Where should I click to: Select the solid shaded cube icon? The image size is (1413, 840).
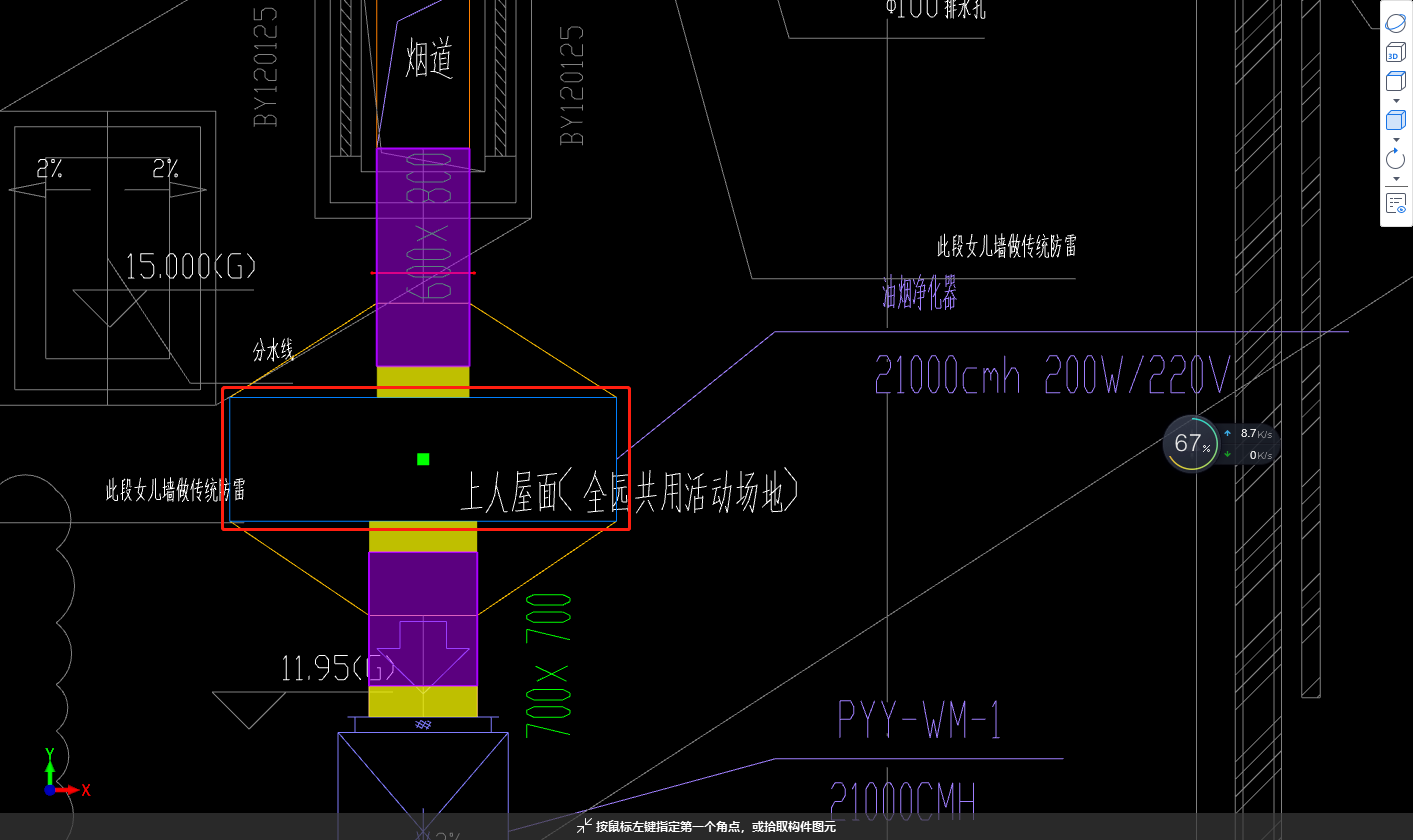coord(1396,120)
